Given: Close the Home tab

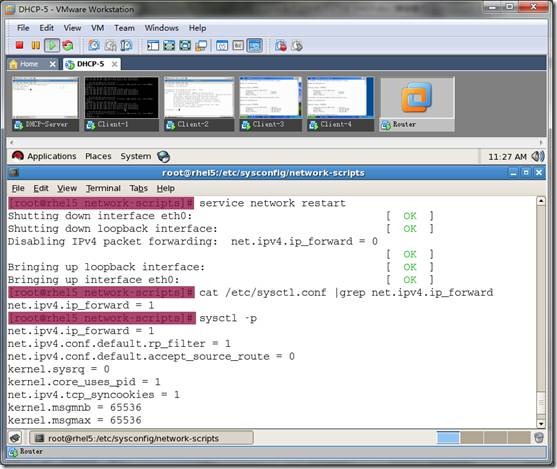Looking at the screenshot, I should pos(53,64).
